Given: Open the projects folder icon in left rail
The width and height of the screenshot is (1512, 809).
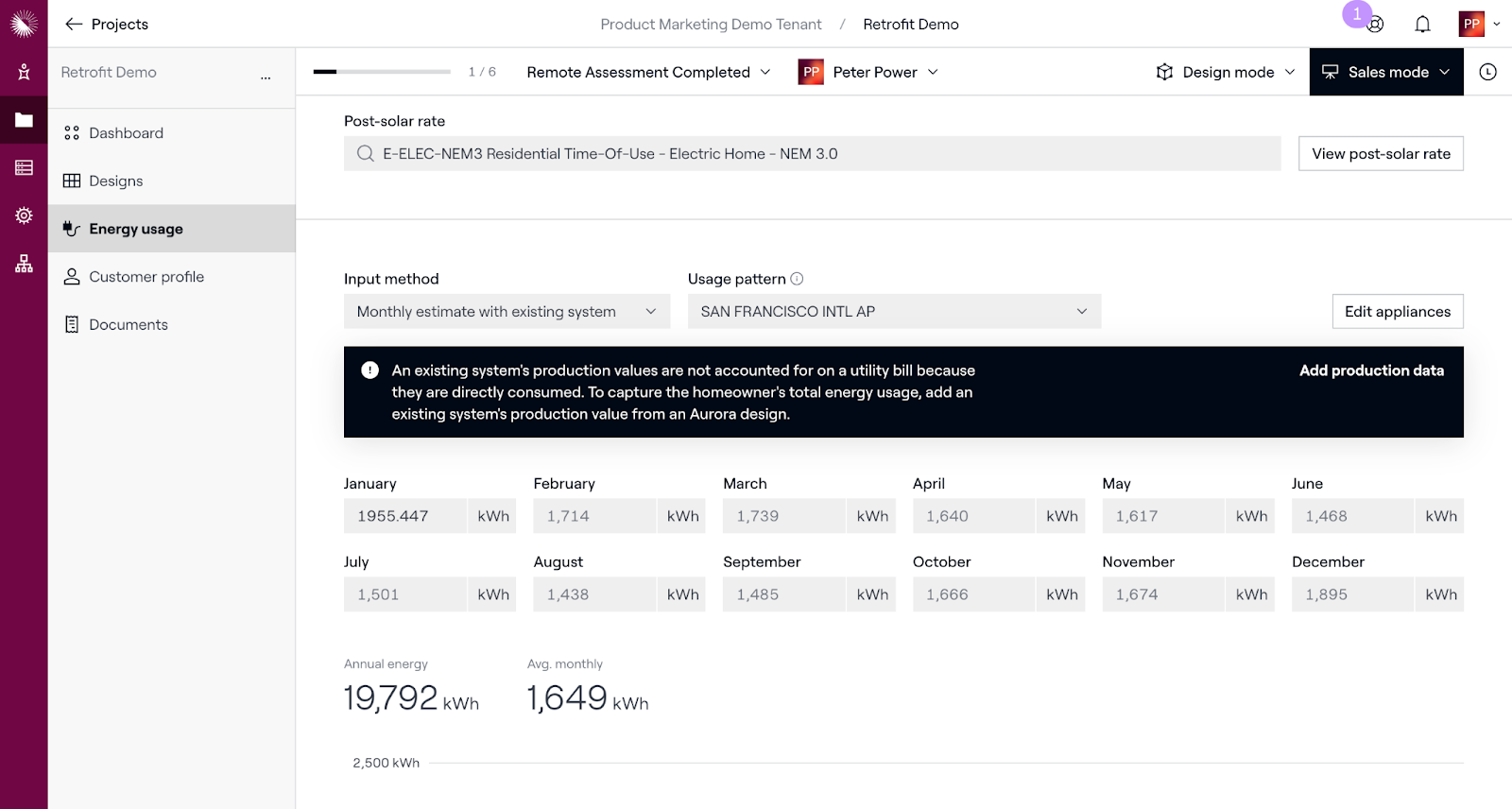Looking at the screenshot, I should coord(24,120).
